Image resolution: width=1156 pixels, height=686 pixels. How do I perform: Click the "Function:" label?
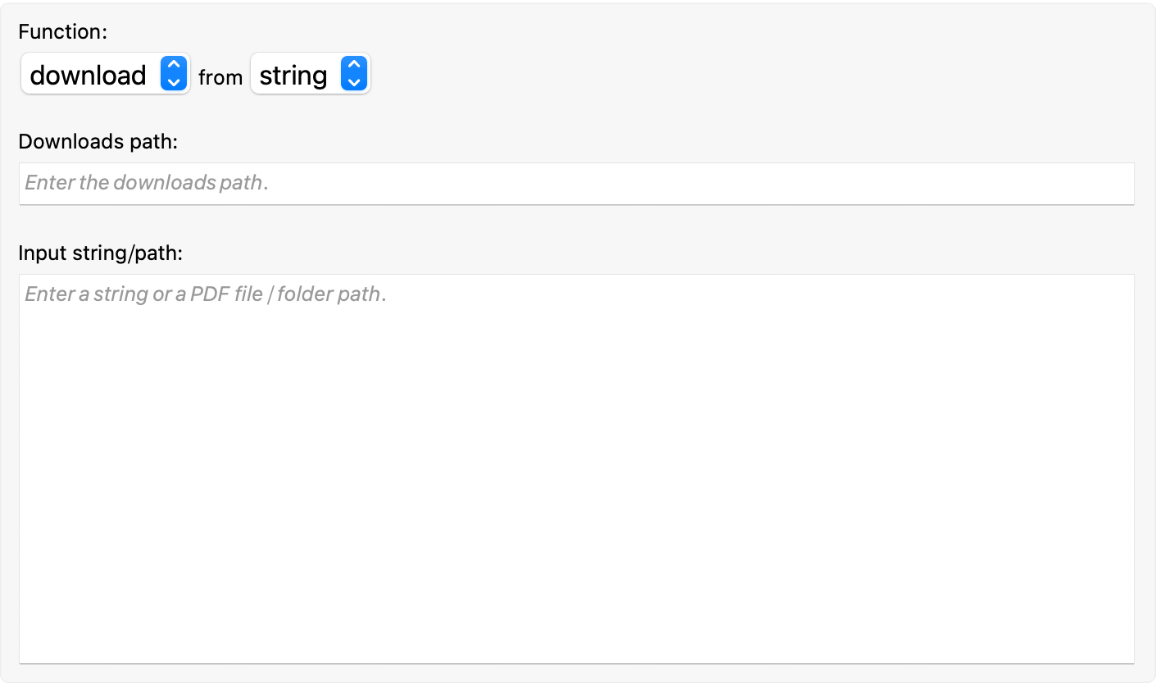coord(62,32)
